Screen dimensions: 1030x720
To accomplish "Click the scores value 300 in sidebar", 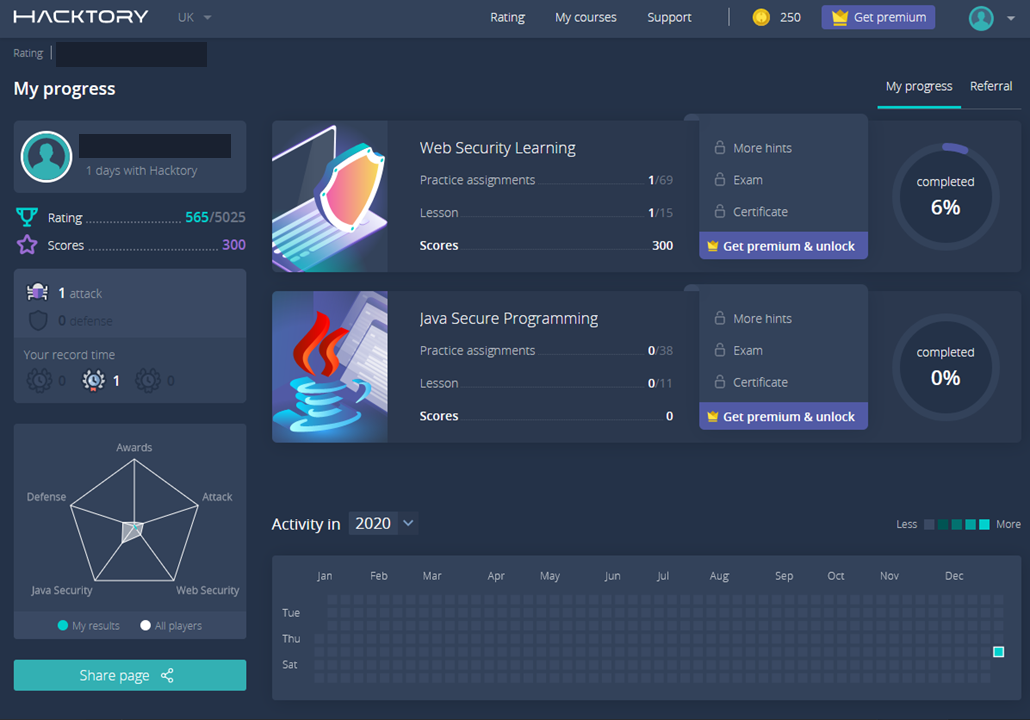I will point(234,244).
